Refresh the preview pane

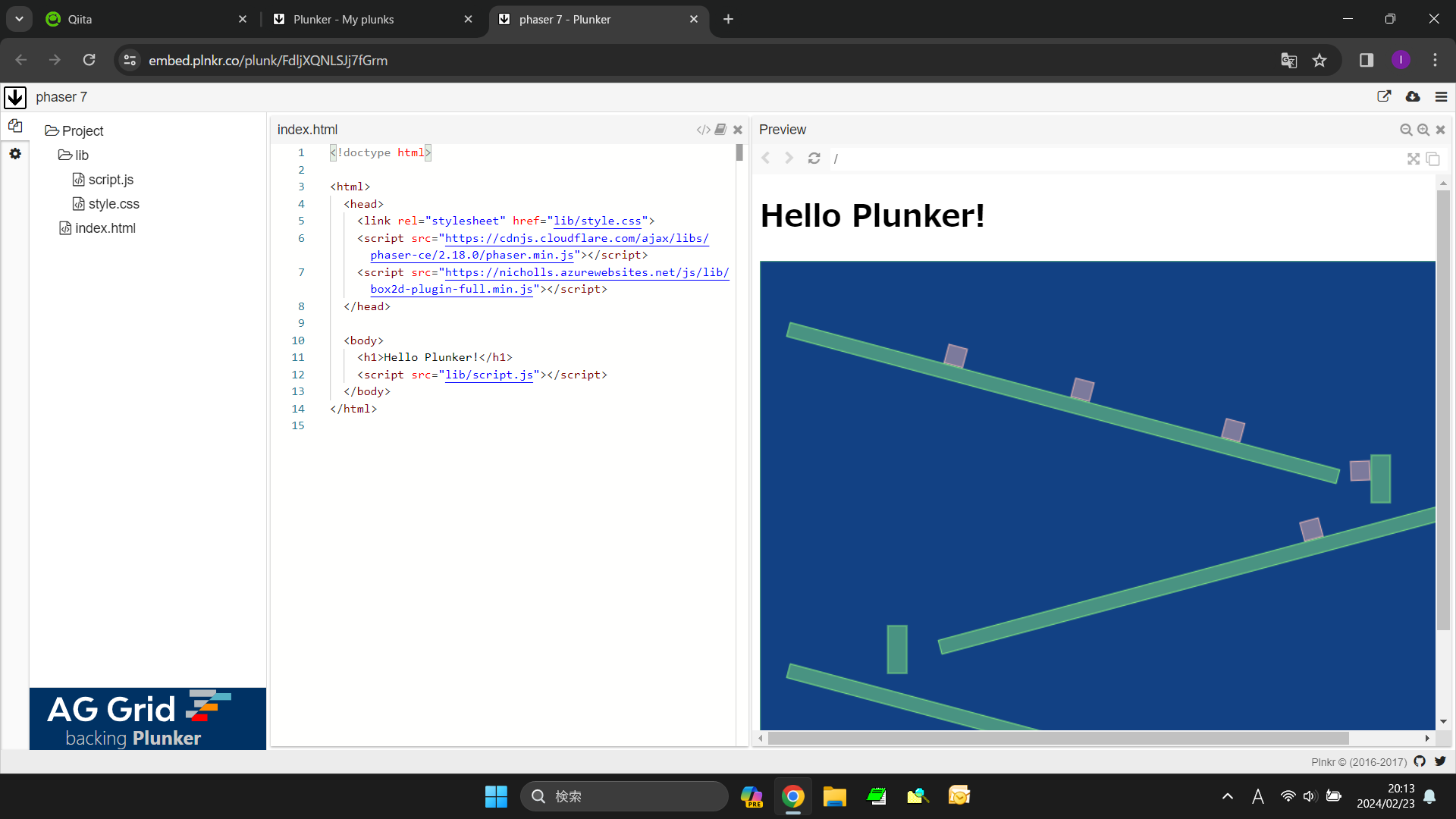814,158
